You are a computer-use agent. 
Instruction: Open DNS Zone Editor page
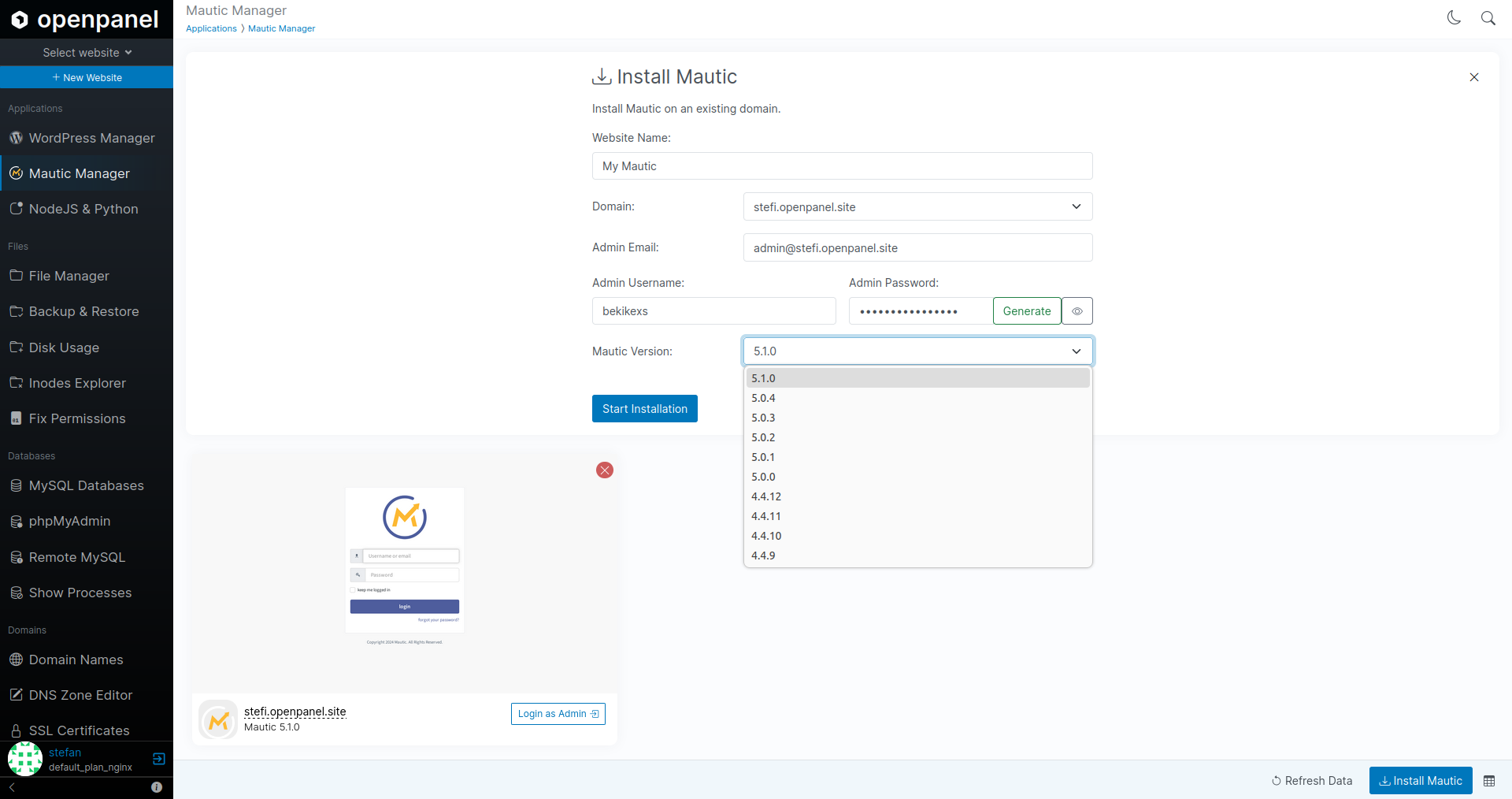pos(87,695)
